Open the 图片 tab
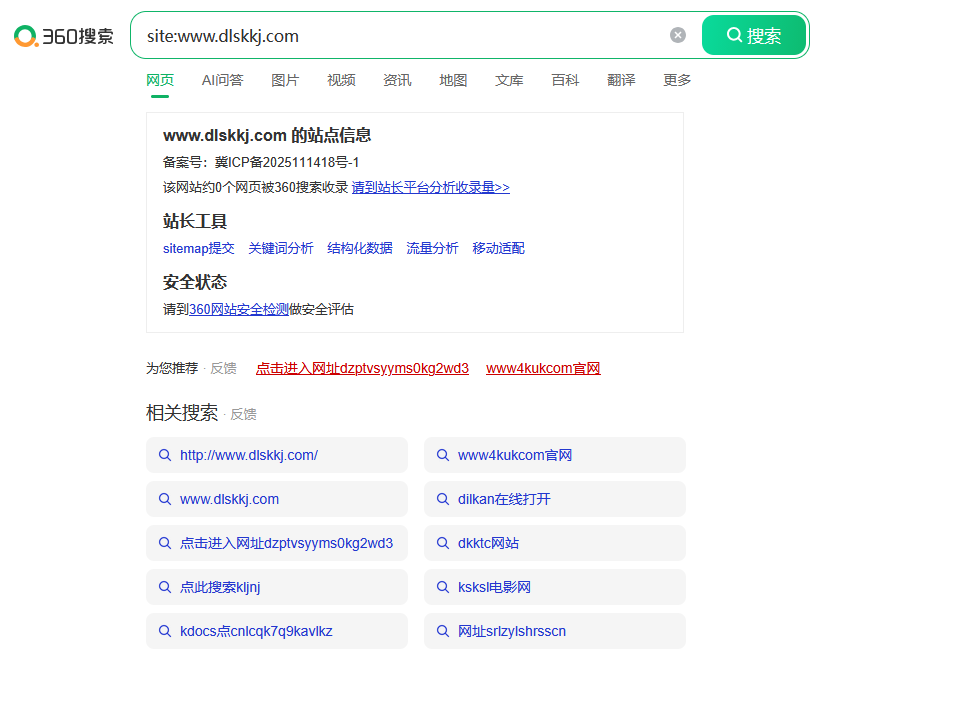978x712 pixels. point(285,80)
